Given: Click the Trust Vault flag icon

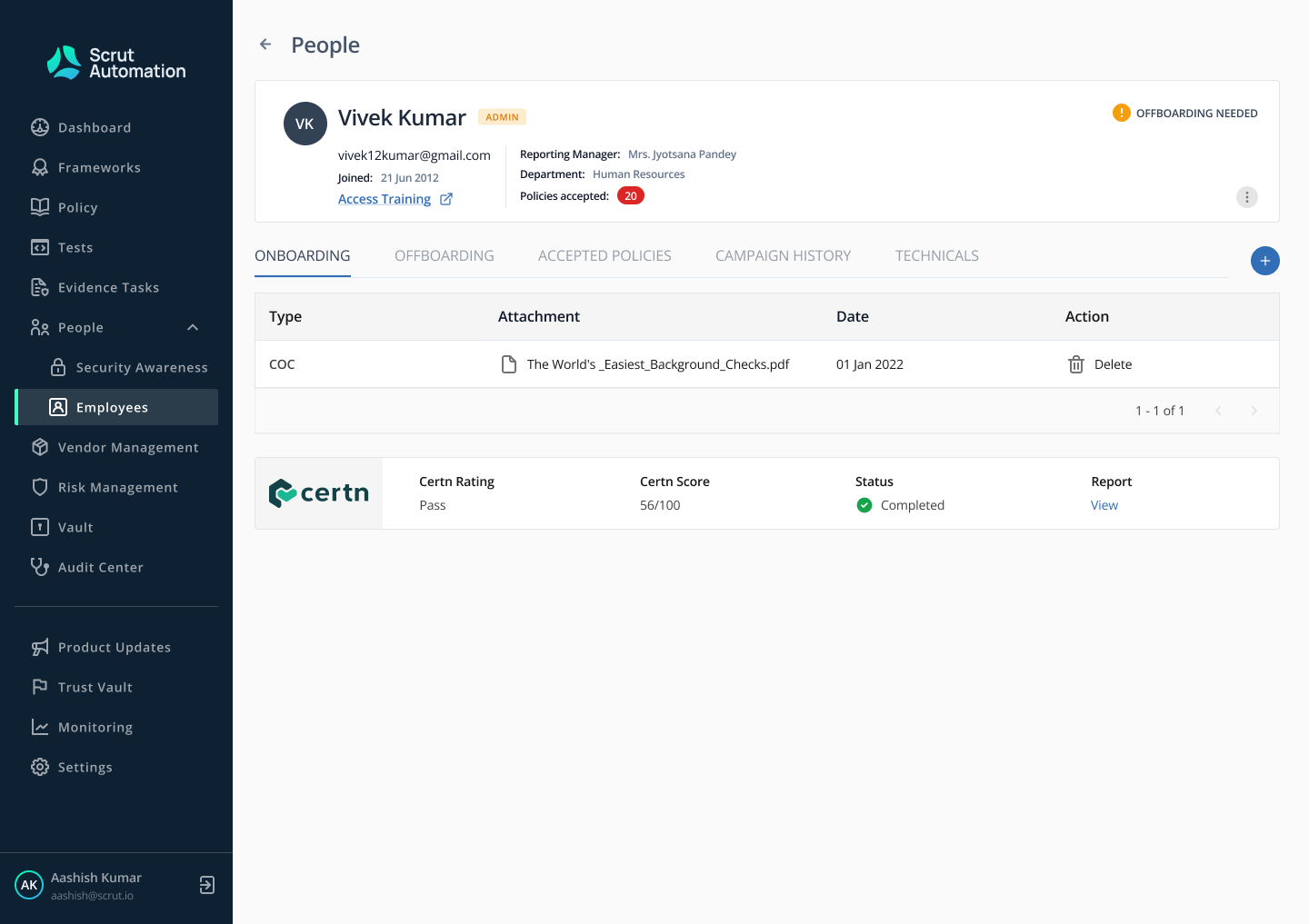Looking at the screenshot, I should (40, 687).
